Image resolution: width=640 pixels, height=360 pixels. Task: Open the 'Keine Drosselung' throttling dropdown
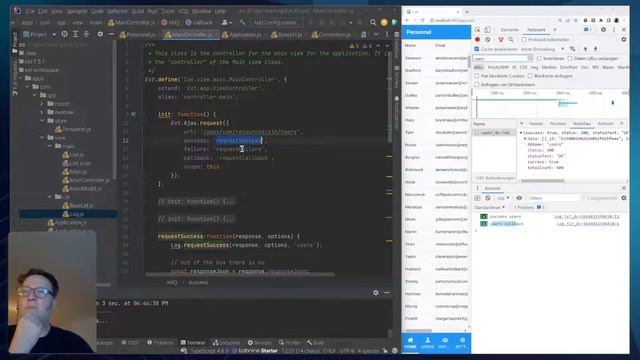(x=542, y=49)
